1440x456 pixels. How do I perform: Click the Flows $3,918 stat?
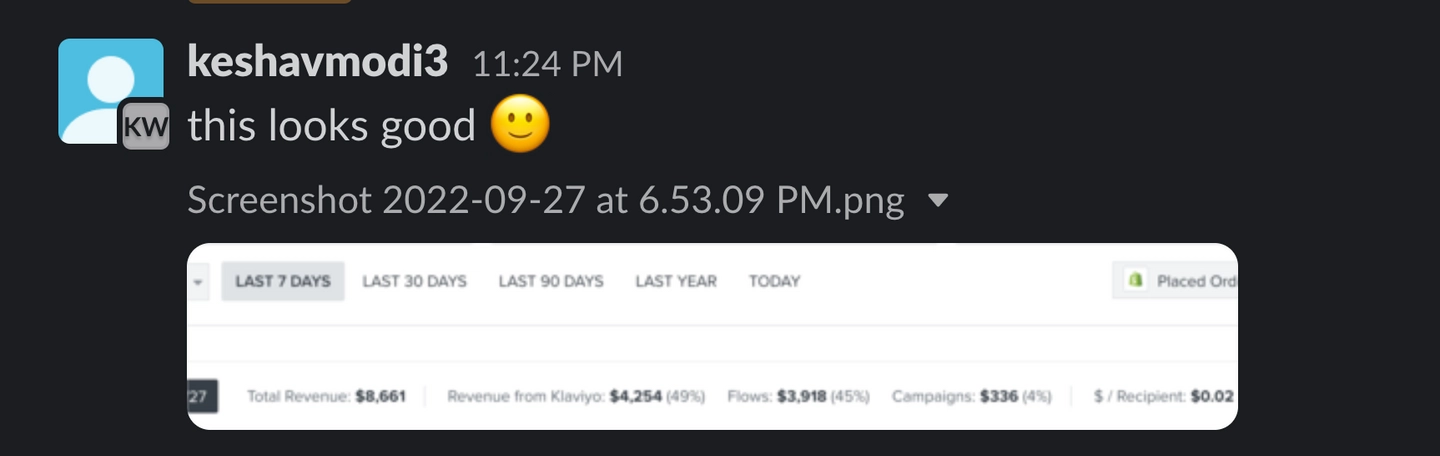pos(801,397)
